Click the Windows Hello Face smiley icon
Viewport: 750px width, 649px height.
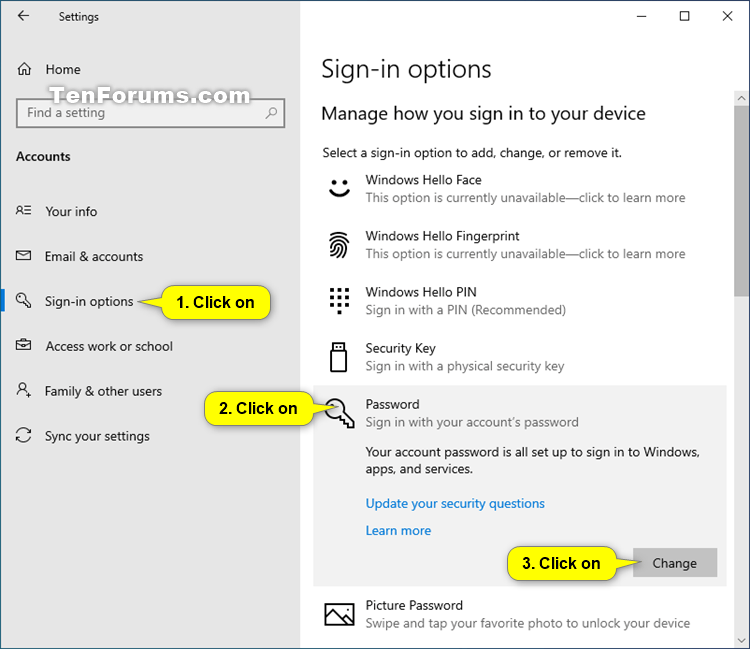pos(339,188)
